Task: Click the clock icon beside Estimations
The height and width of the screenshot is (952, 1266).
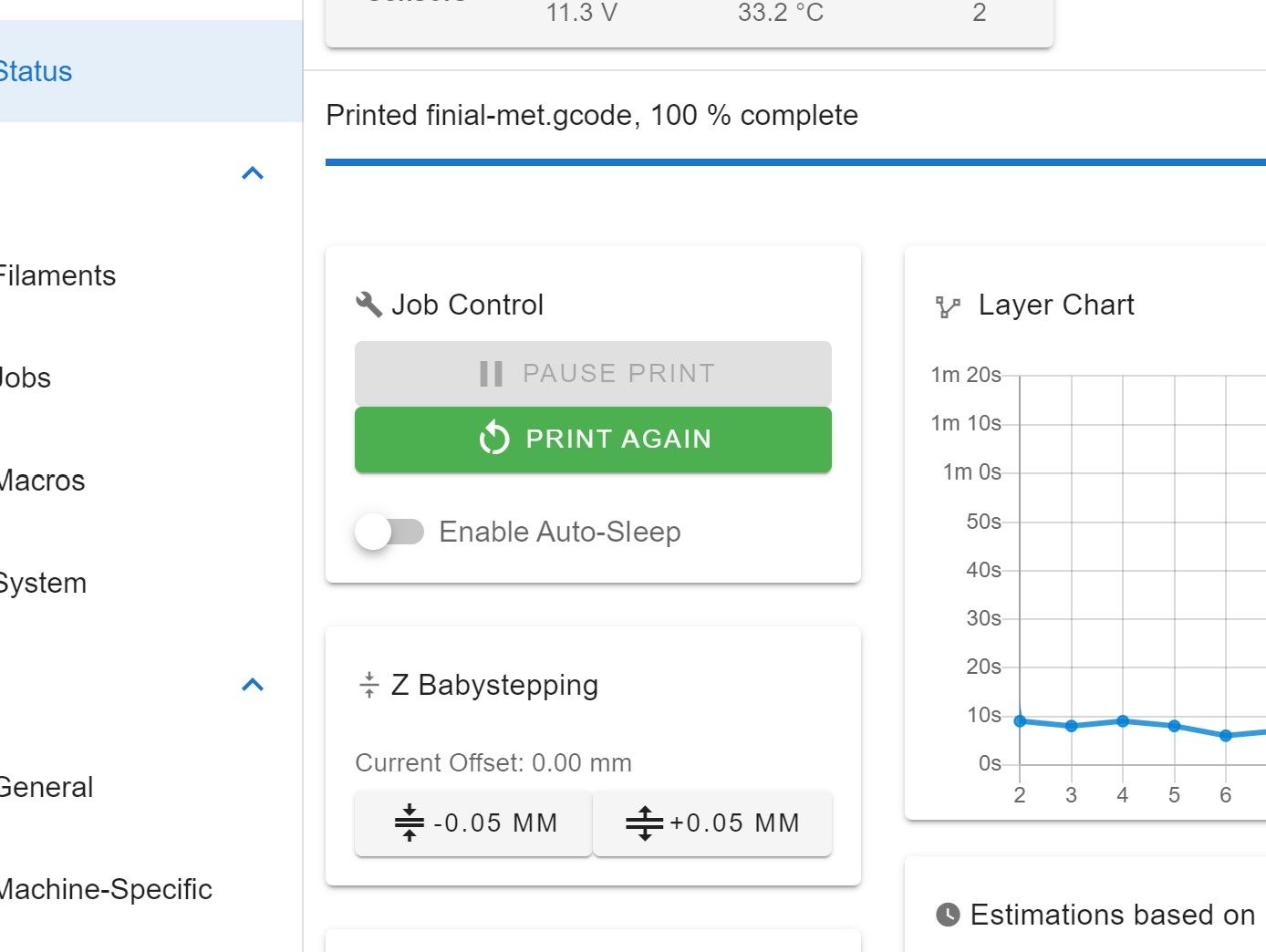Action: (x=949, y=915)
